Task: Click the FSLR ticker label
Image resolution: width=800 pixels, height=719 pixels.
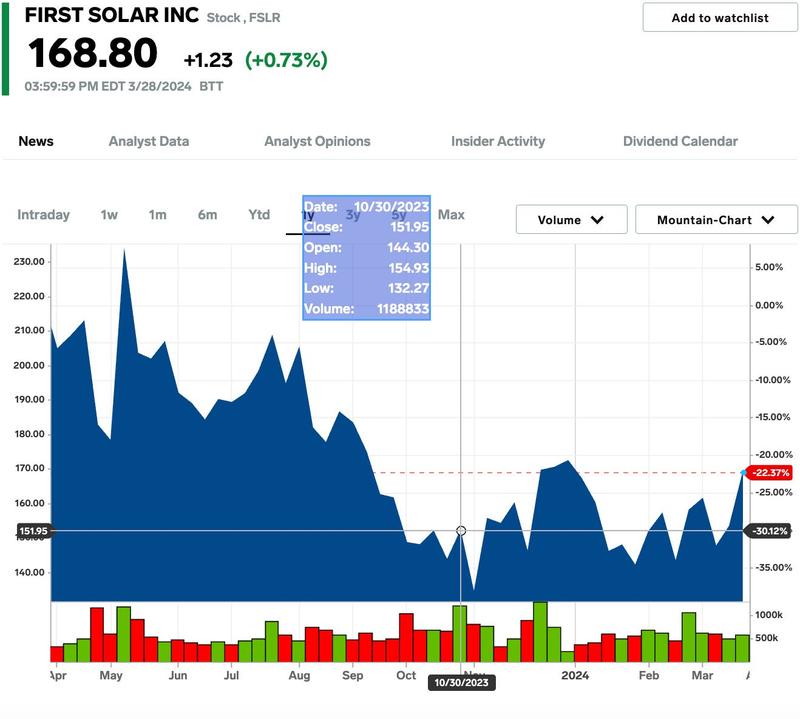Action: pos(264,18)
